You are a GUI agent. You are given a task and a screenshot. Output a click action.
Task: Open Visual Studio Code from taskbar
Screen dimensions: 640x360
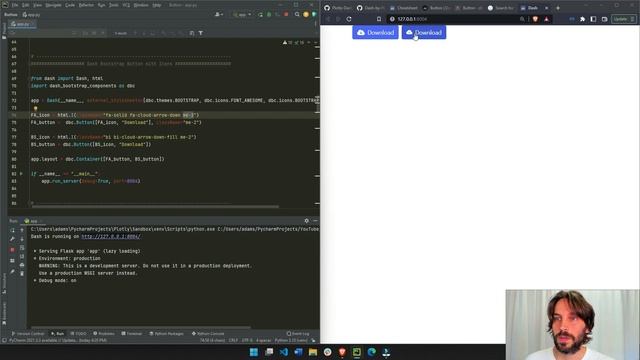(284, 352)
